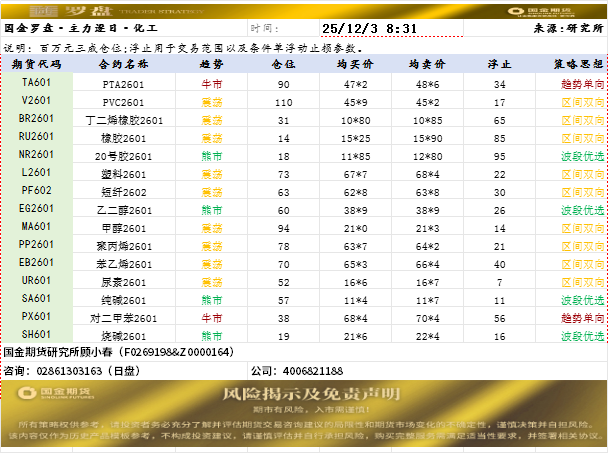The width and height of the screenshot is (608, 453).
Task: Select contract name 聚丙烯2601
Action: tap(124, 246)
